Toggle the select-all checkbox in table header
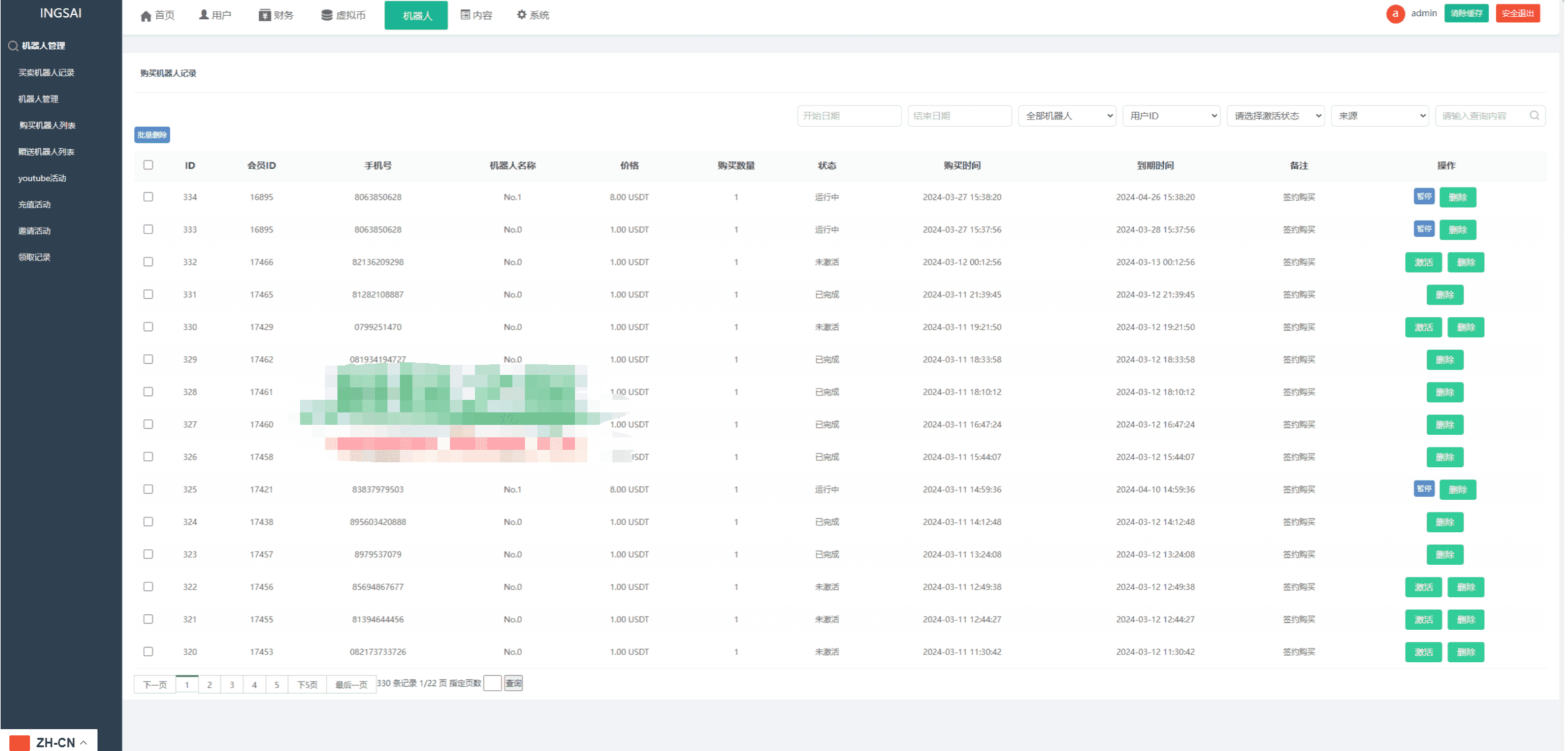This screenshot has width=1568, height=751. tap(148, 165)
